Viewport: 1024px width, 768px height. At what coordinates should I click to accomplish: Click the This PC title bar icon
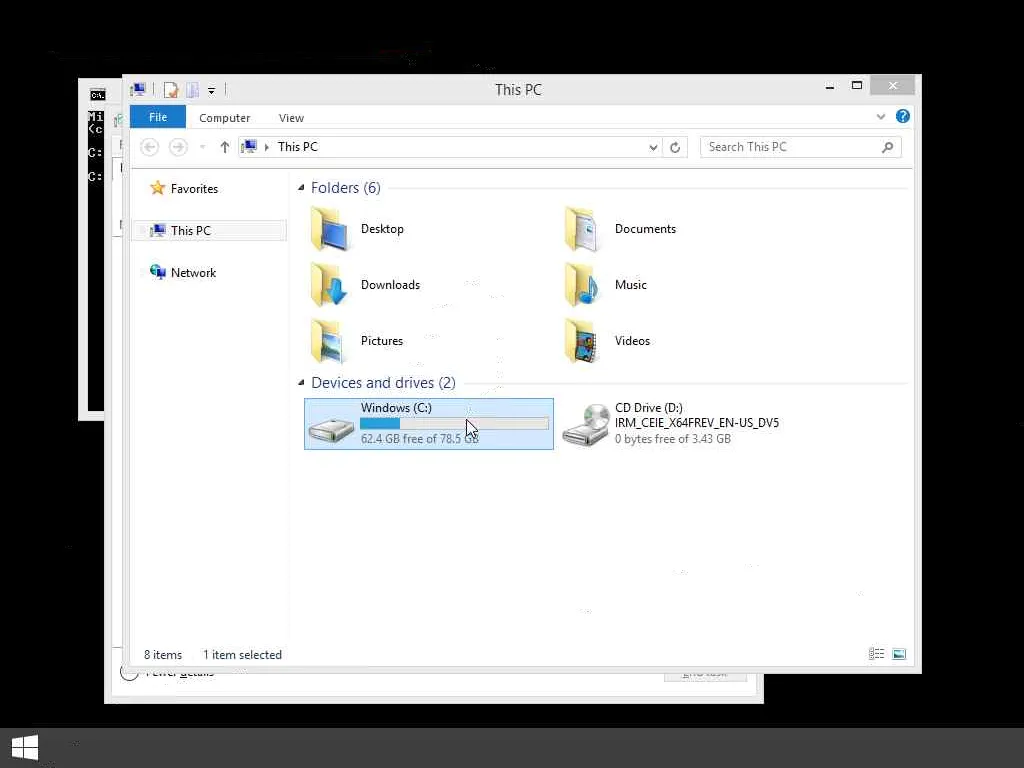tap(138, 89)
